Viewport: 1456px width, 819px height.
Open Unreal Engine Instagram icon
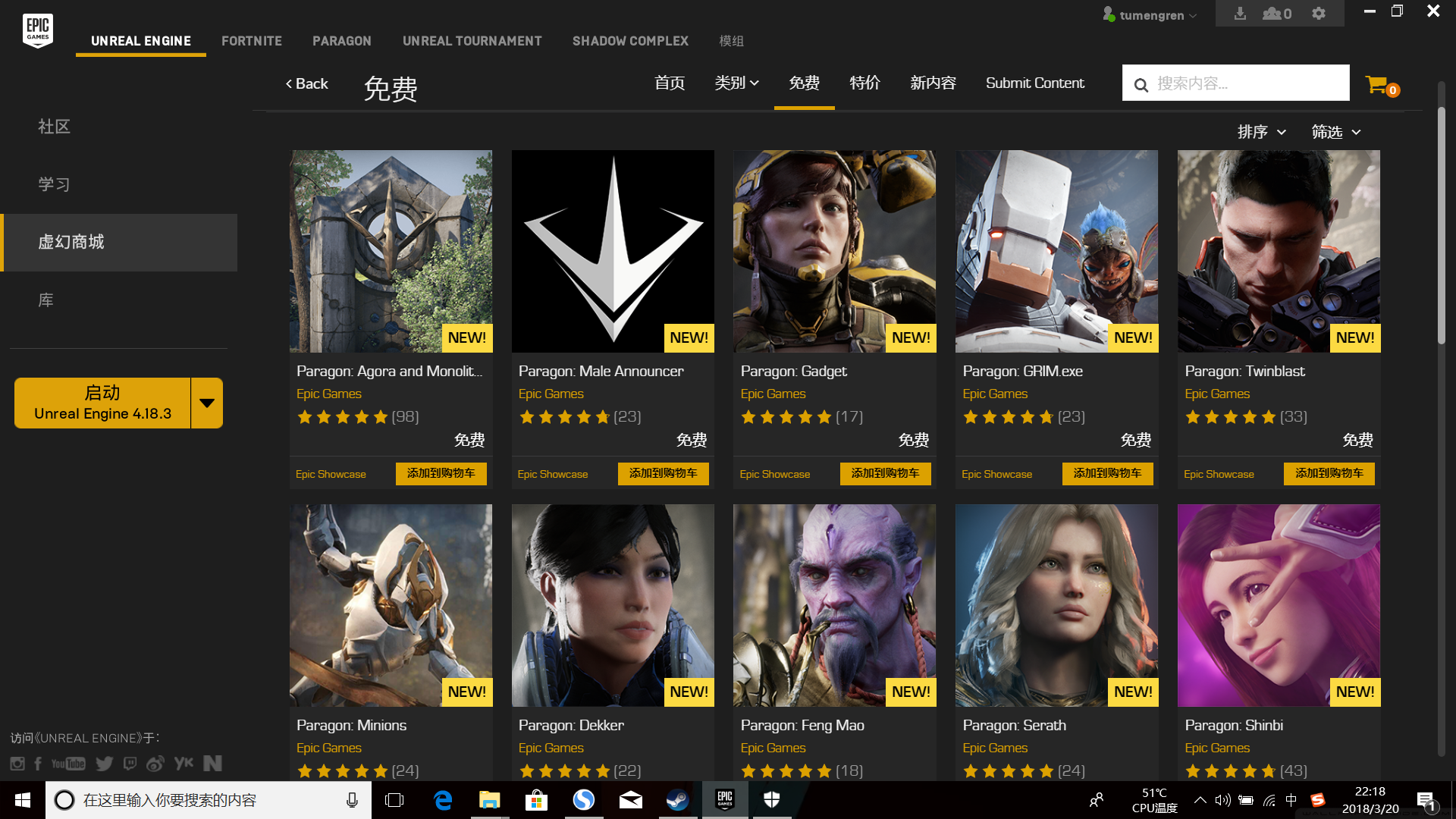click(17, 764)
